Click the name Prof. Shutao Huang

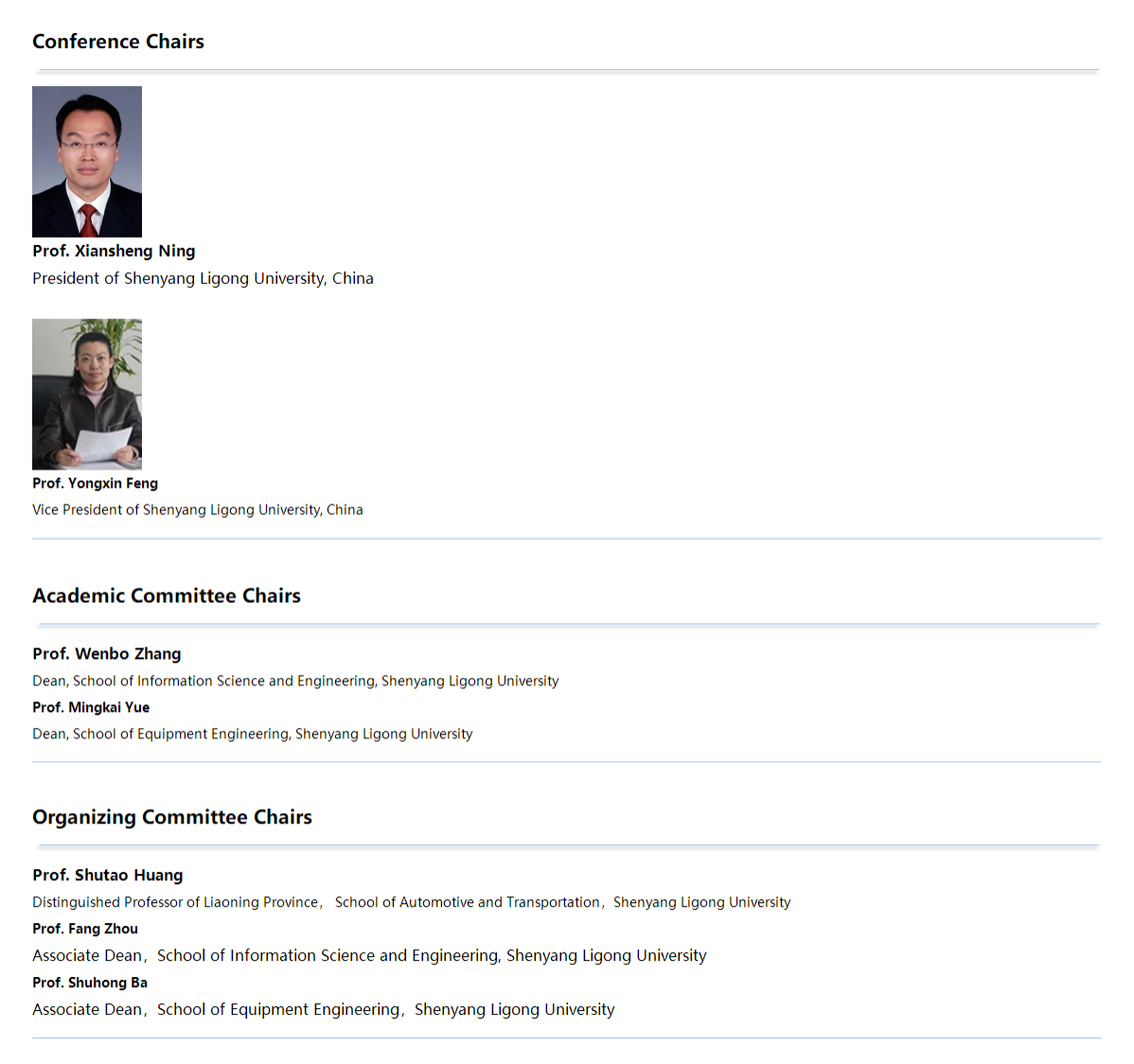(x=108, y=876)
